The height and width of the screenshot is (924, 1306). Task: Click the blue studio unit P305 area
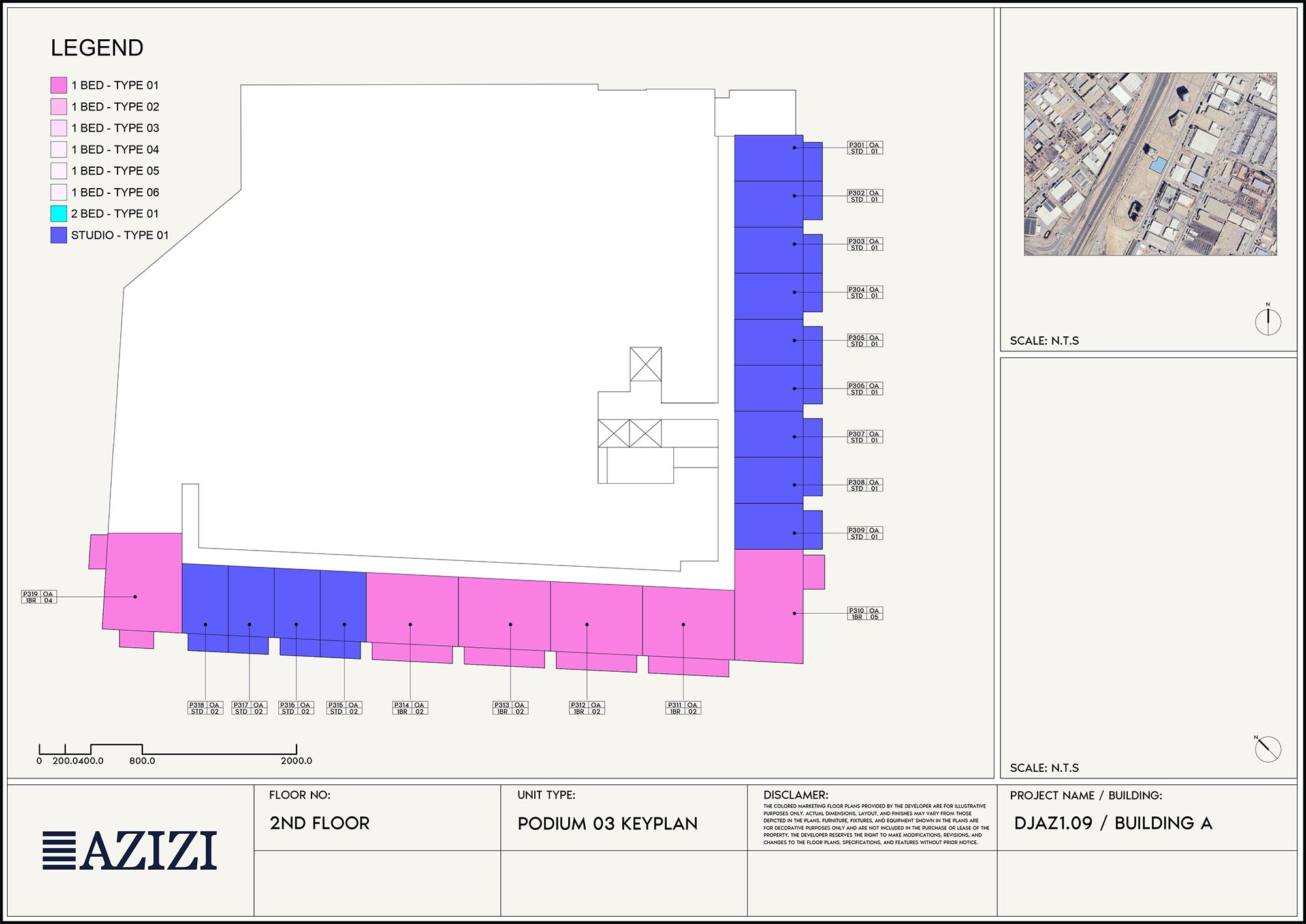coord(768,342)
